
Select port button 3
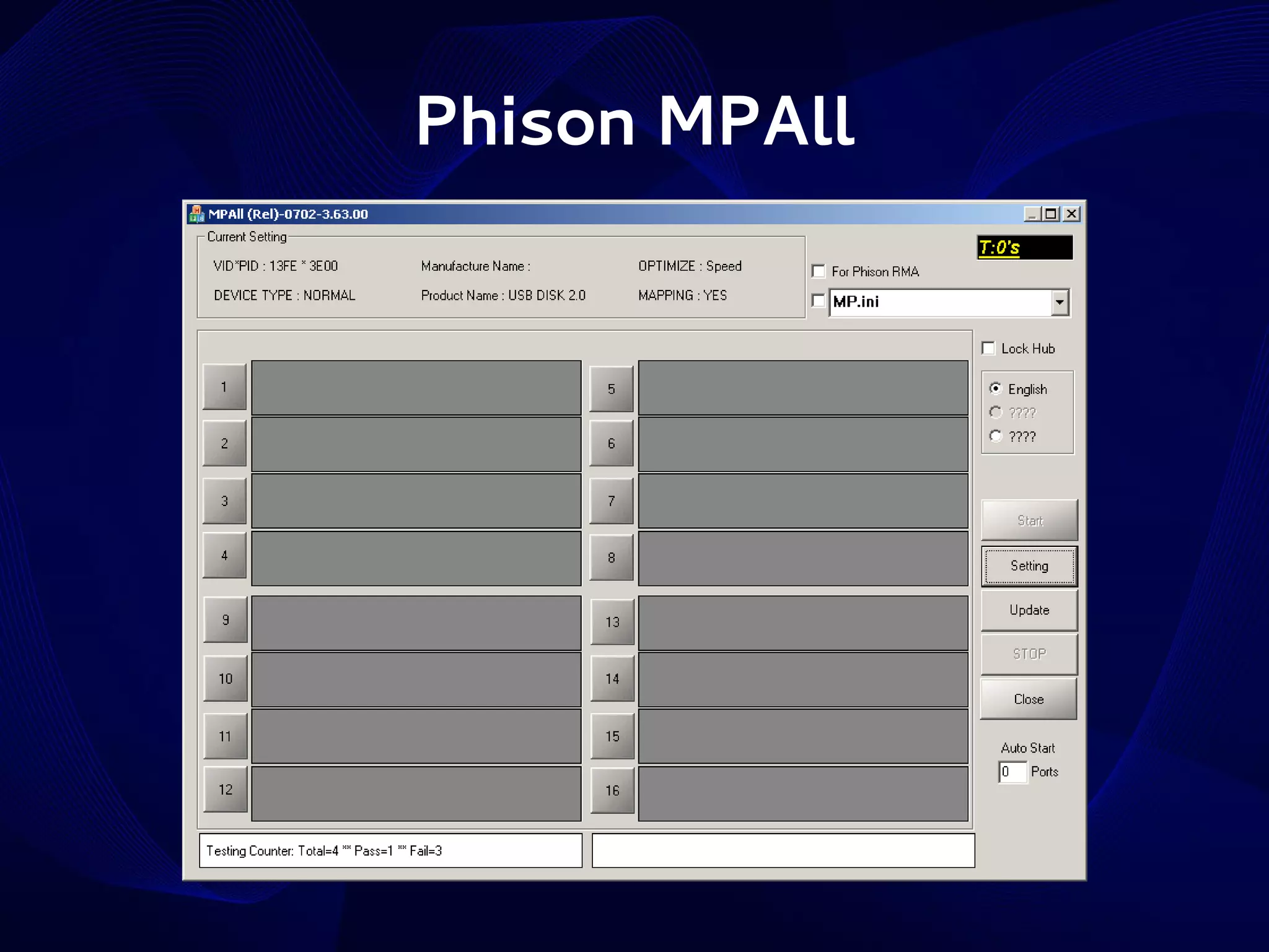[224, 500]
